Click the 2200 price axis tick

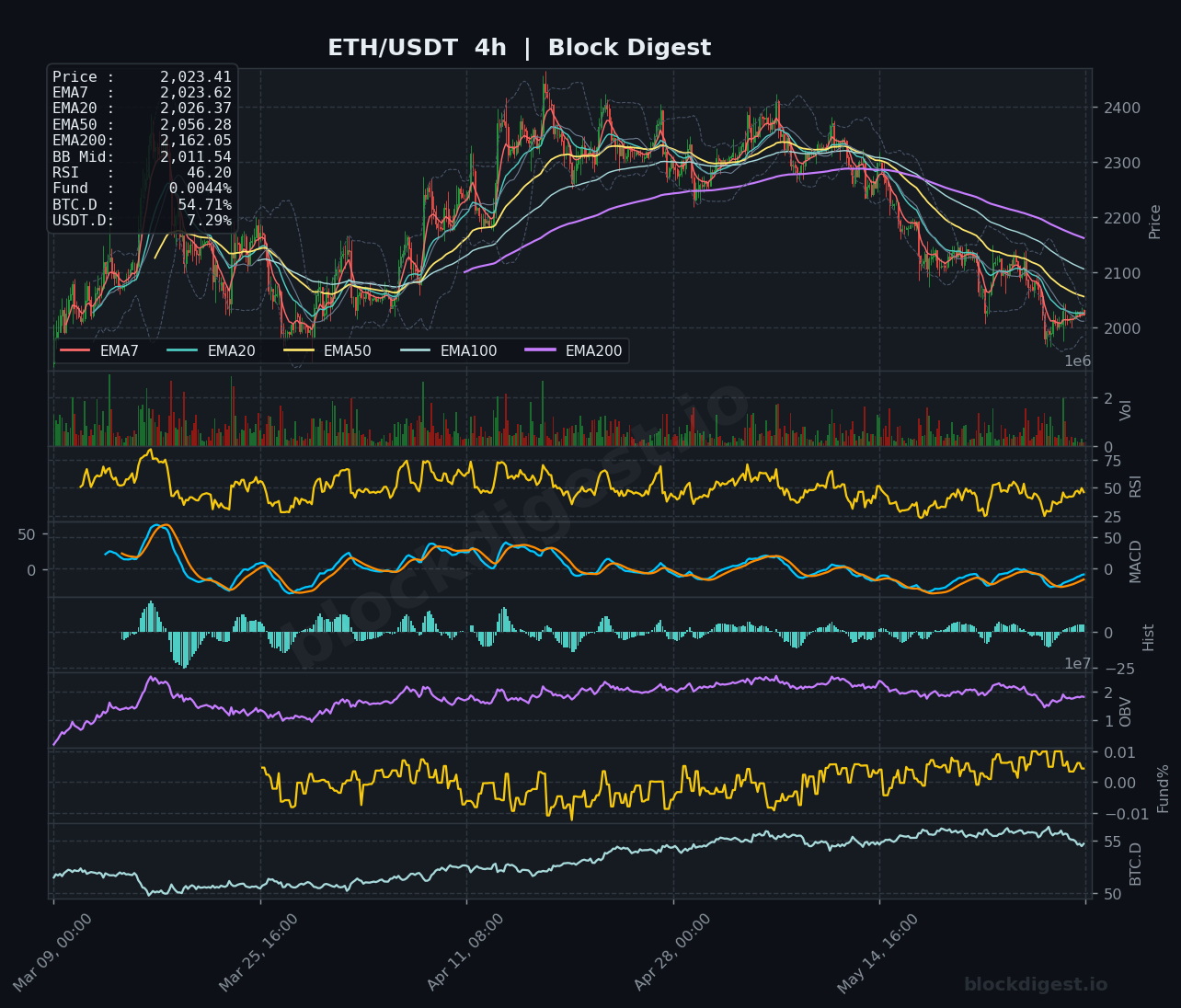click(1122, 219)
